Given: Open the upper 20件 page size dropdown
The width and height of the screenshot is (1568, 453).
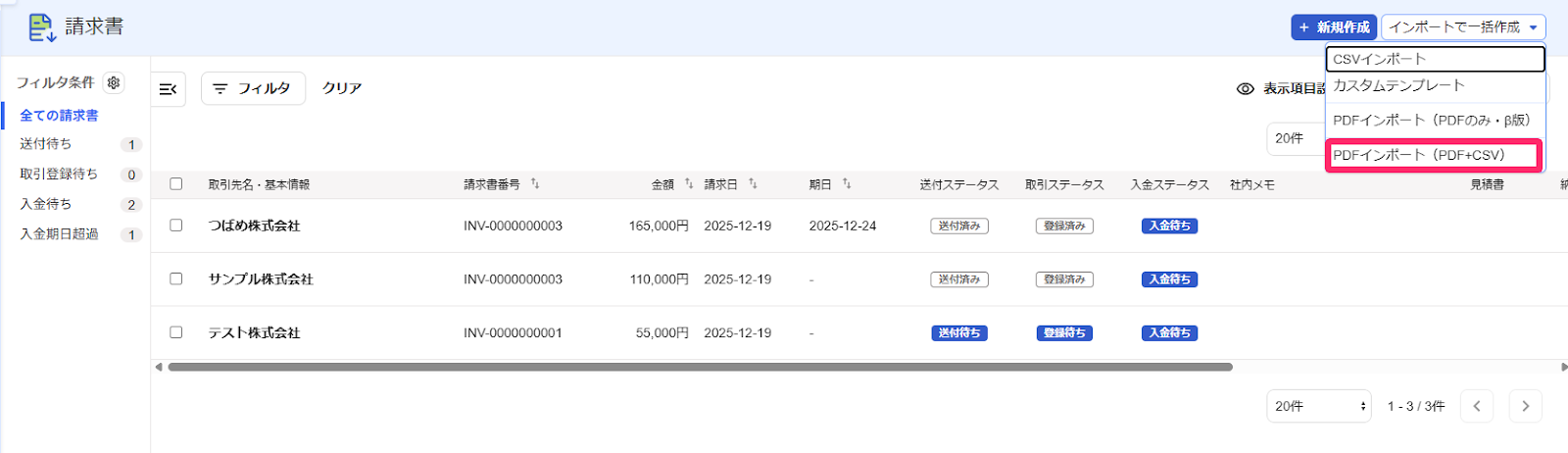Looking at the screenshot, I should click(x=1296, y=138).
